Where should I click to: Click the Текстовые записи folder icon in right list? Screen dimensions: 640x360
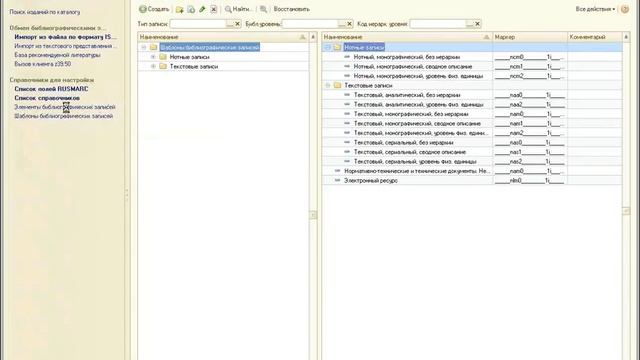click(x=337, y=85)
